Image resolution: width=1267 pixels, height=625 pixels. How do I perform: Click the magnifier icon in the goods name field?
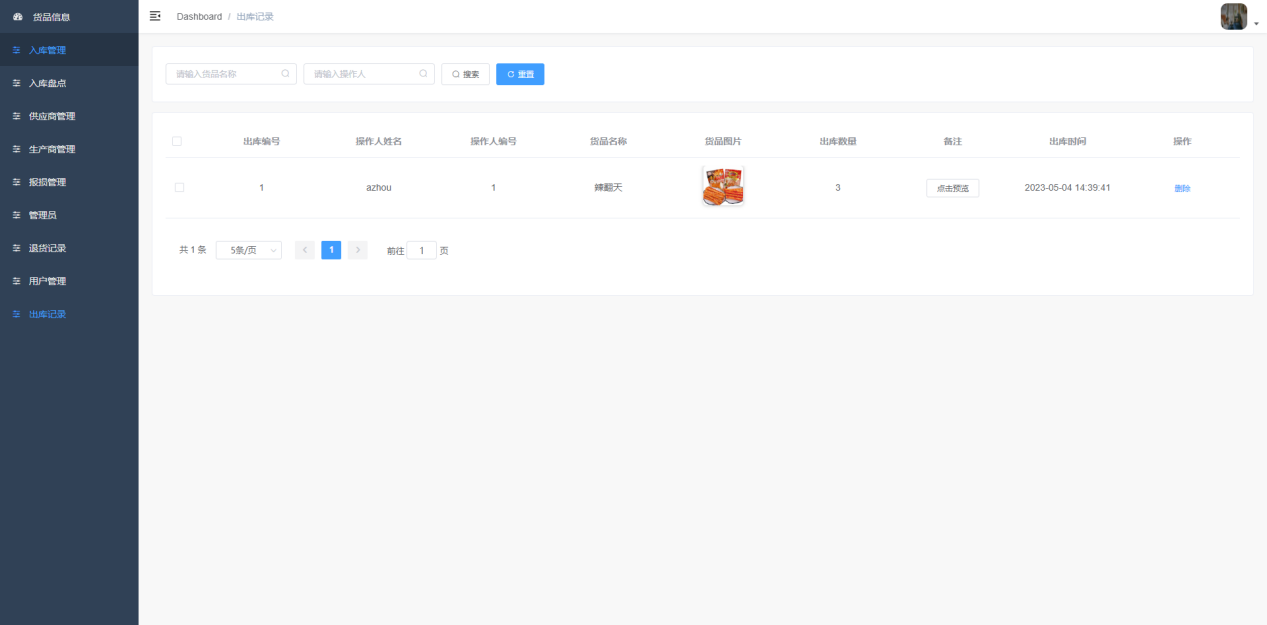point(286,73)
